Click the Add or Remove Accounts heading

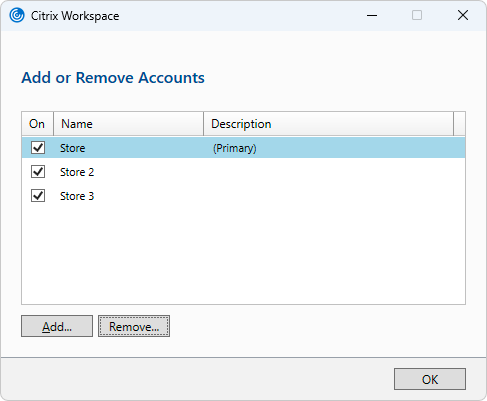pos(113,78)
